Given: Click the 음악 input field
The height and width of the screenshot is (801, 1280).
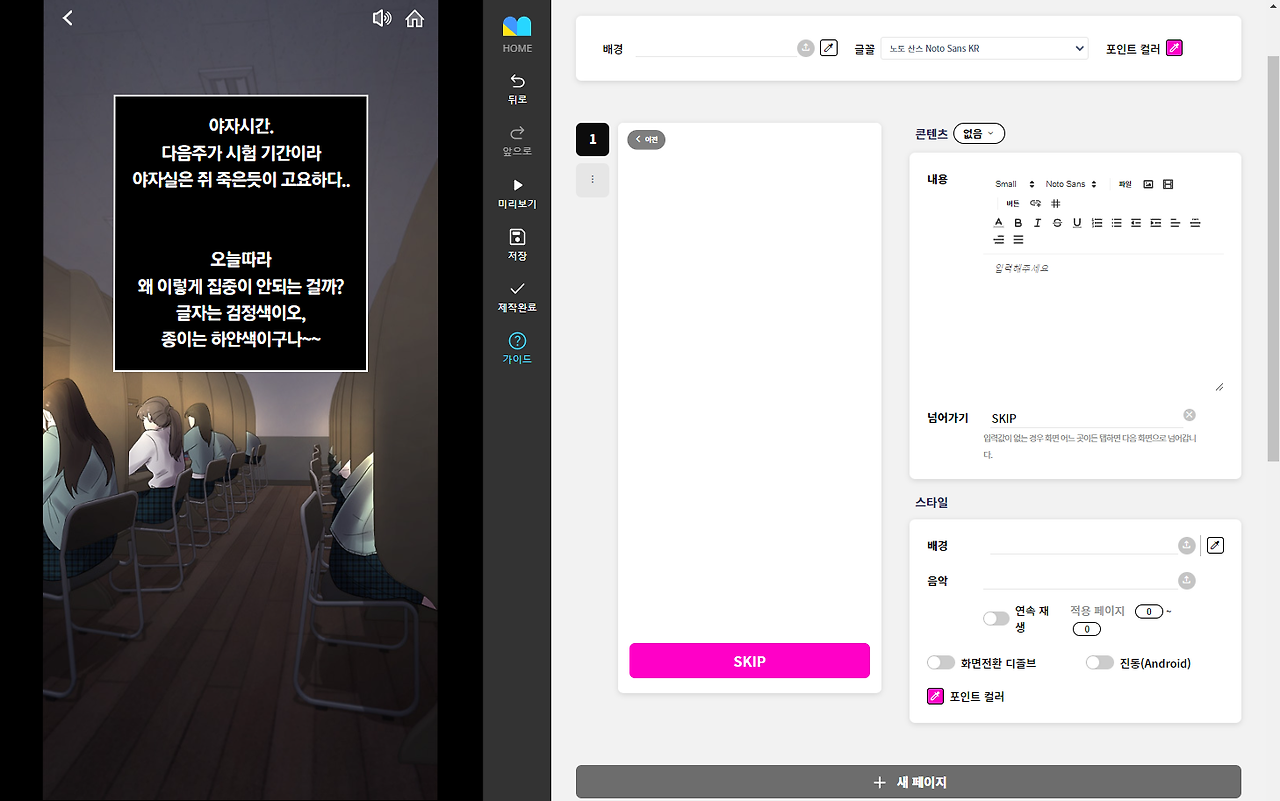Looking at the screenshot, I should (1080, 580).
